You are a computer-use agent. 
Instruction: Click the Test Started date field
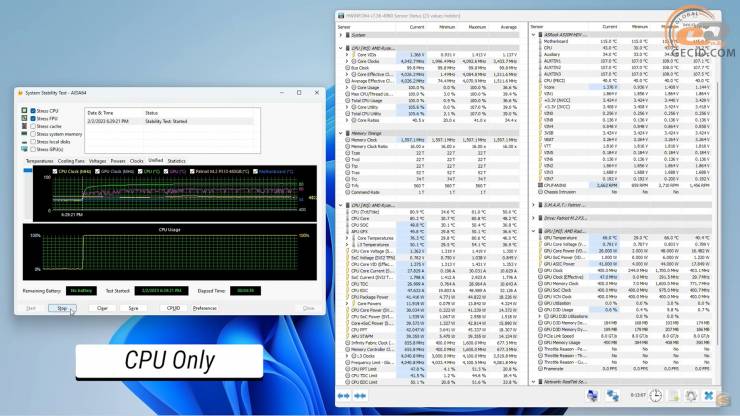click(161, 291)
